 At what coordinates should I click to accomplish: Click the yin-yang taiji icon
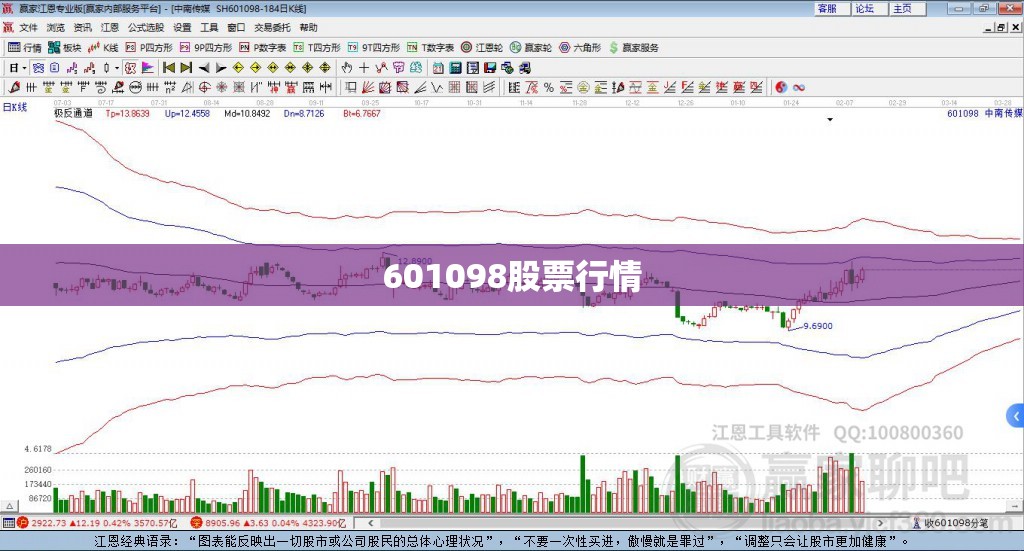click(781, 87)
